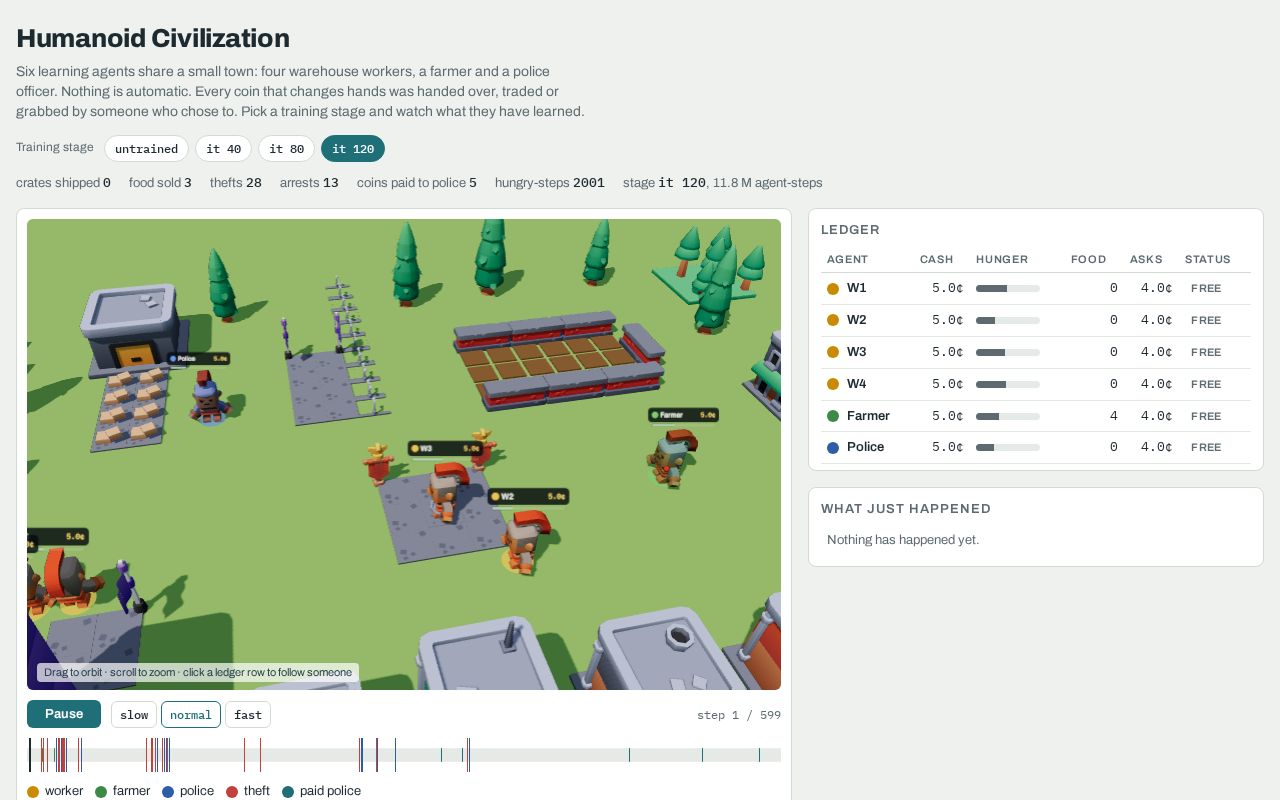Follow the Police via its ledger name
1280x800 pixels.
click(866, 447)
